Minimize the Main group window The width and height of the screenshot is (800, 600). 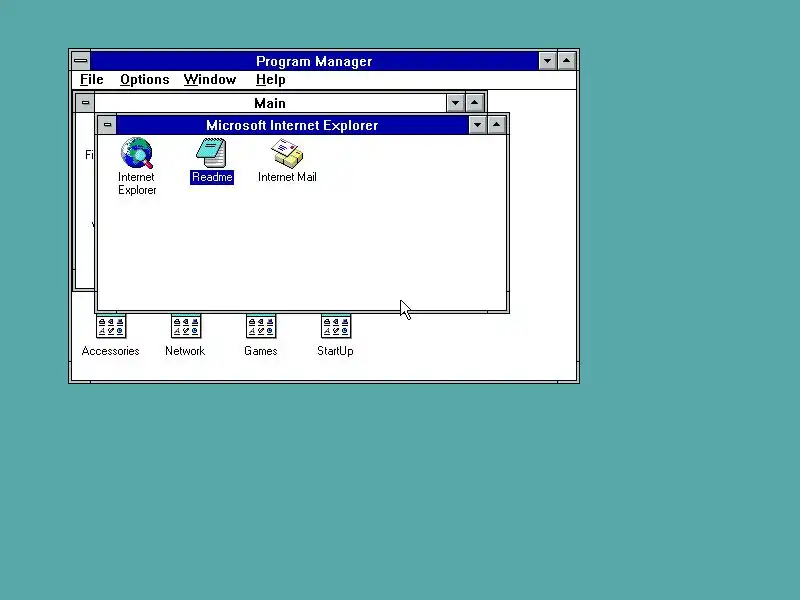[x=455, y=103]
